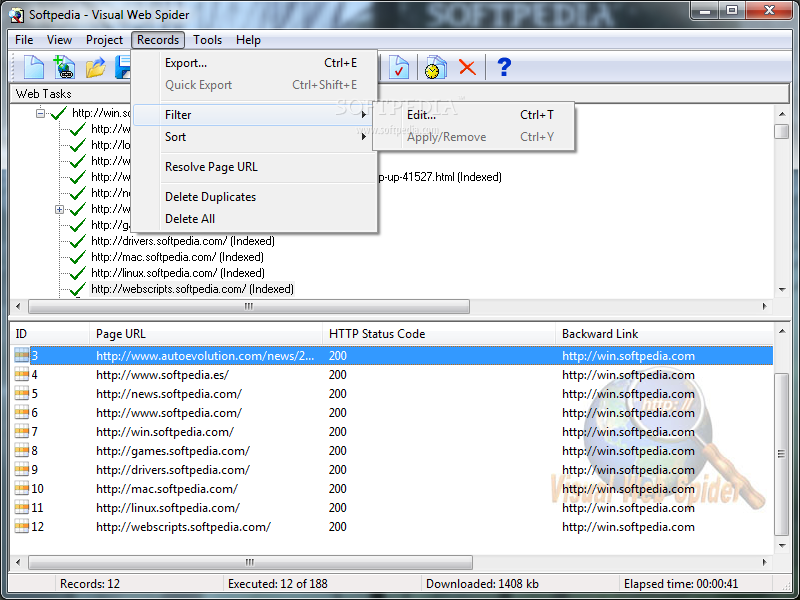
Task: Select Edit... in Filter submenu
Action: (474, 115)
